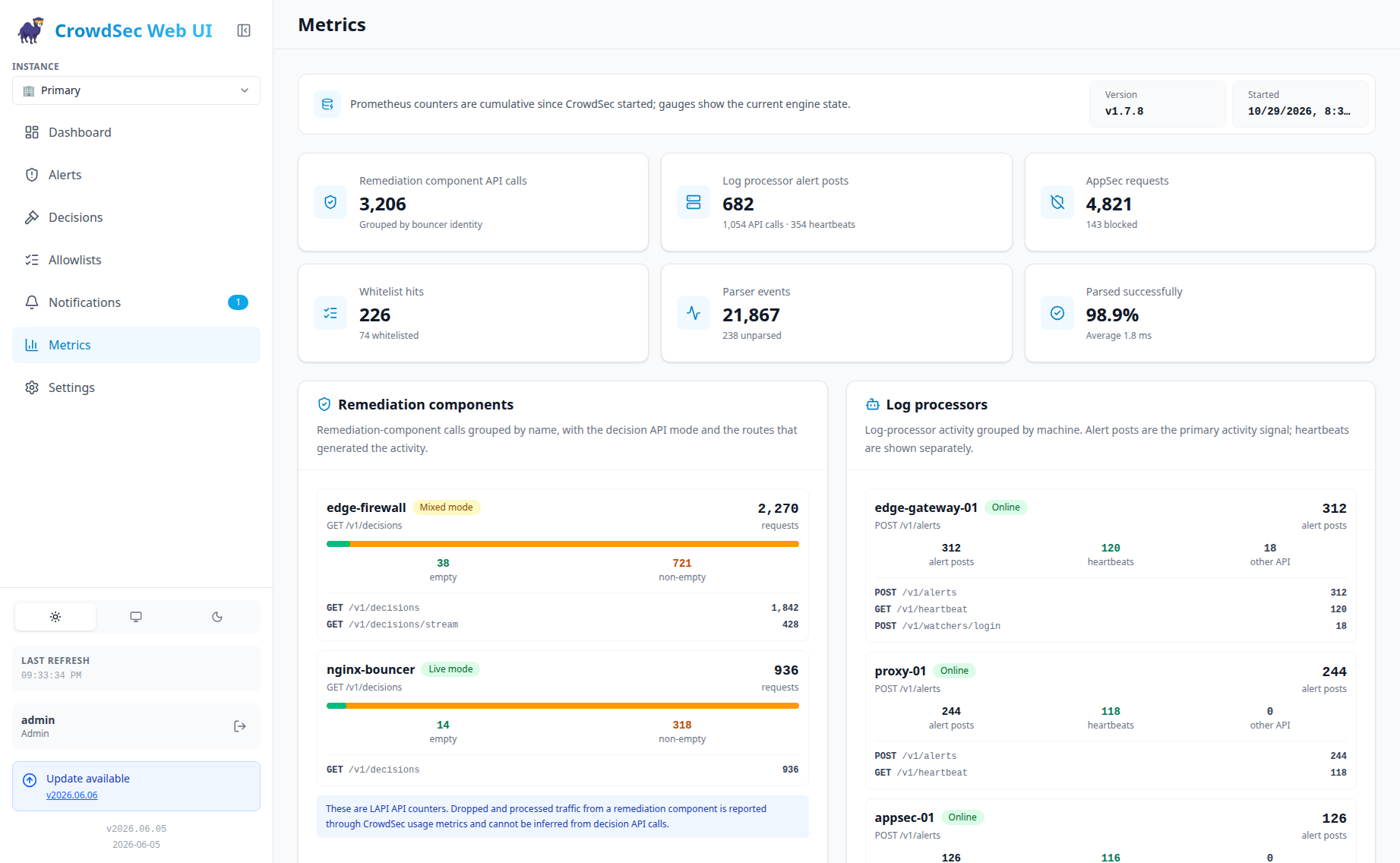Open the Primary instance dropdown
Screen dimensions: 1400x863
click(136, 90)
